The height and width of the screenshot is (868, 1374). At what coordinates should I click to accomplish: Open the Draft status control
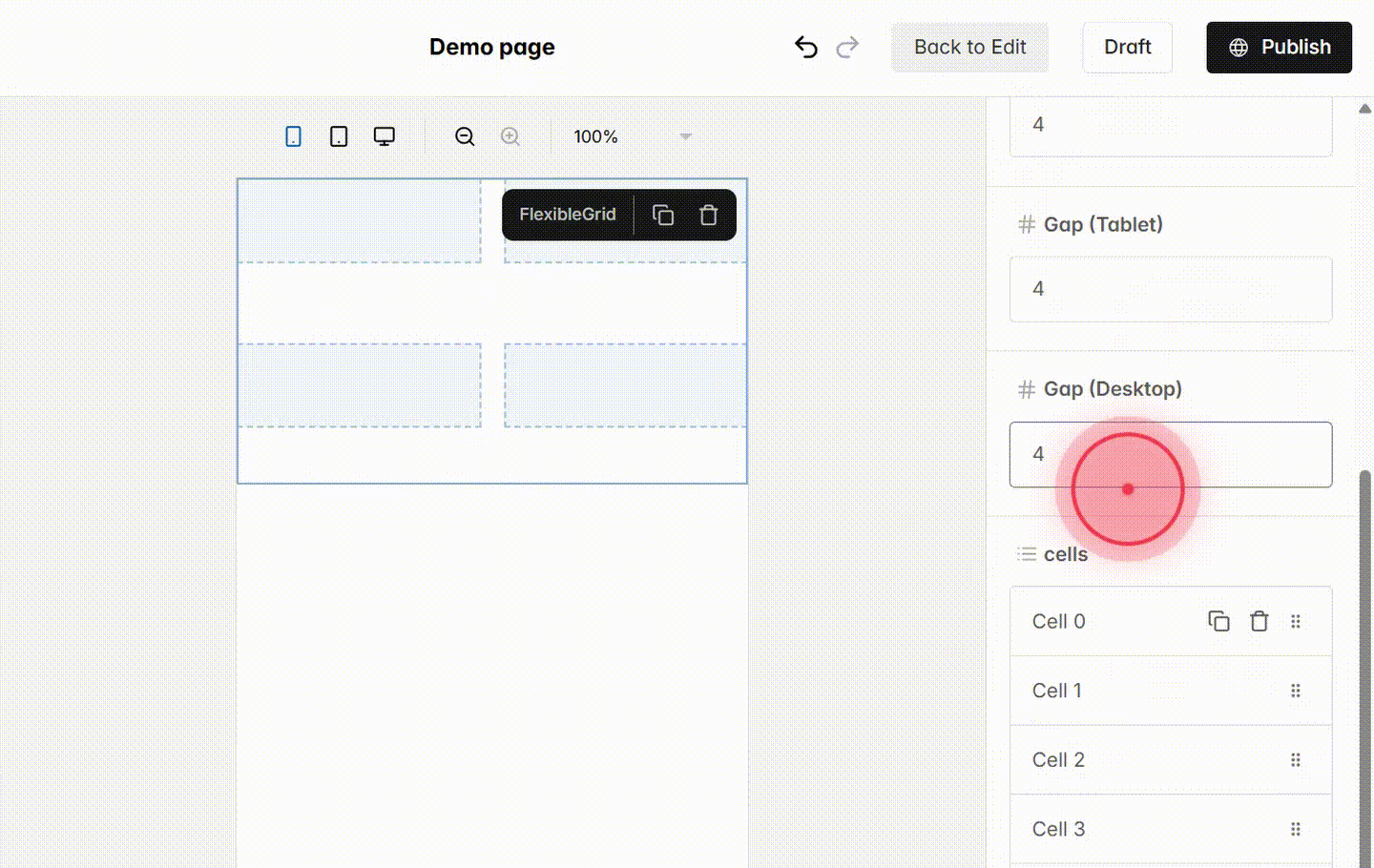(1127, 47)
